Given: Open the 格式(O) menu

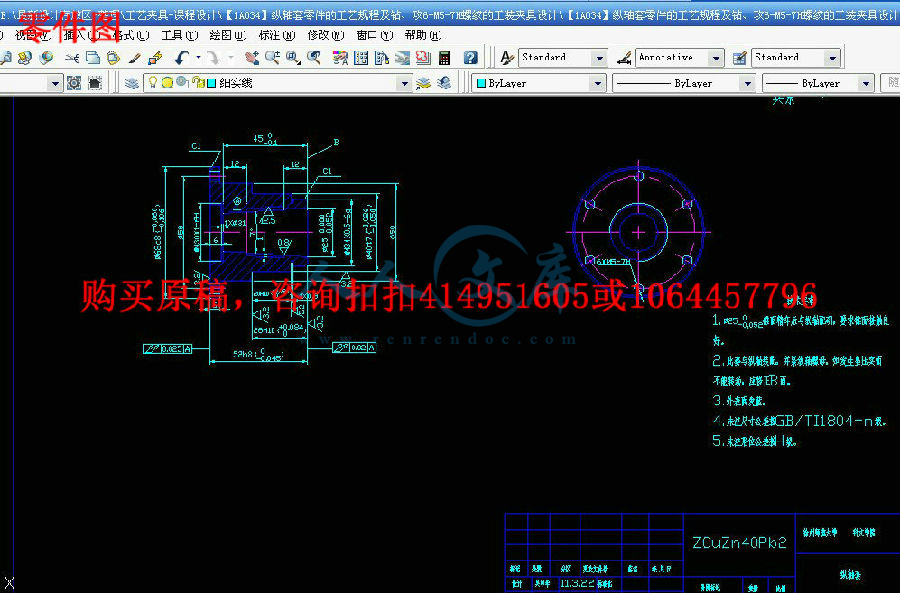Looking at the screenshot, I should click(x=131, y=36).
